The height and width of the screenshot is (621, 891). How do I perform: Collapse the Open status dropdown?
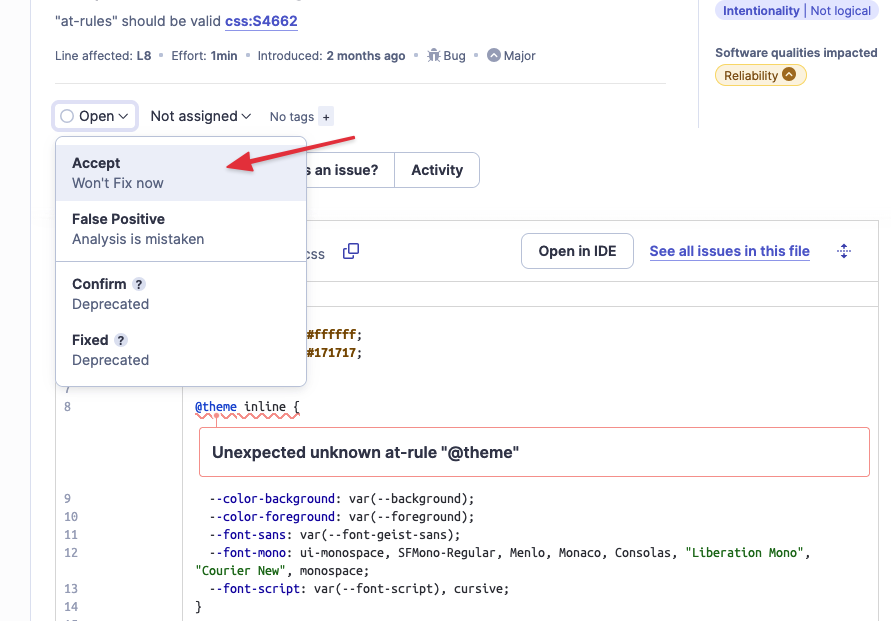click(x=96, y=117)
